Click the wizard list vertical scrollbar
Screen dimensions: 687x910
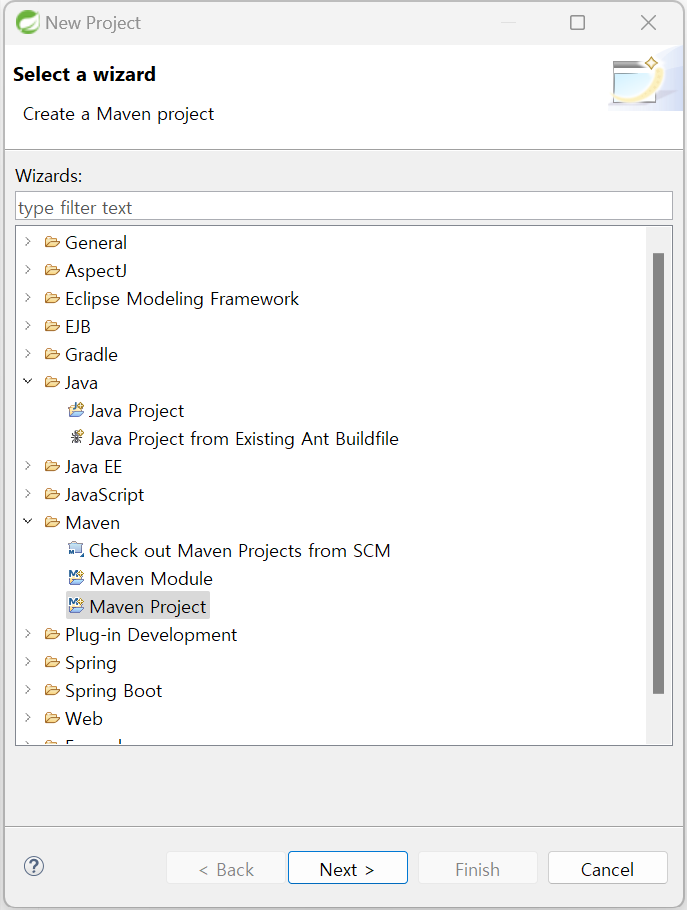pos(658,473)
